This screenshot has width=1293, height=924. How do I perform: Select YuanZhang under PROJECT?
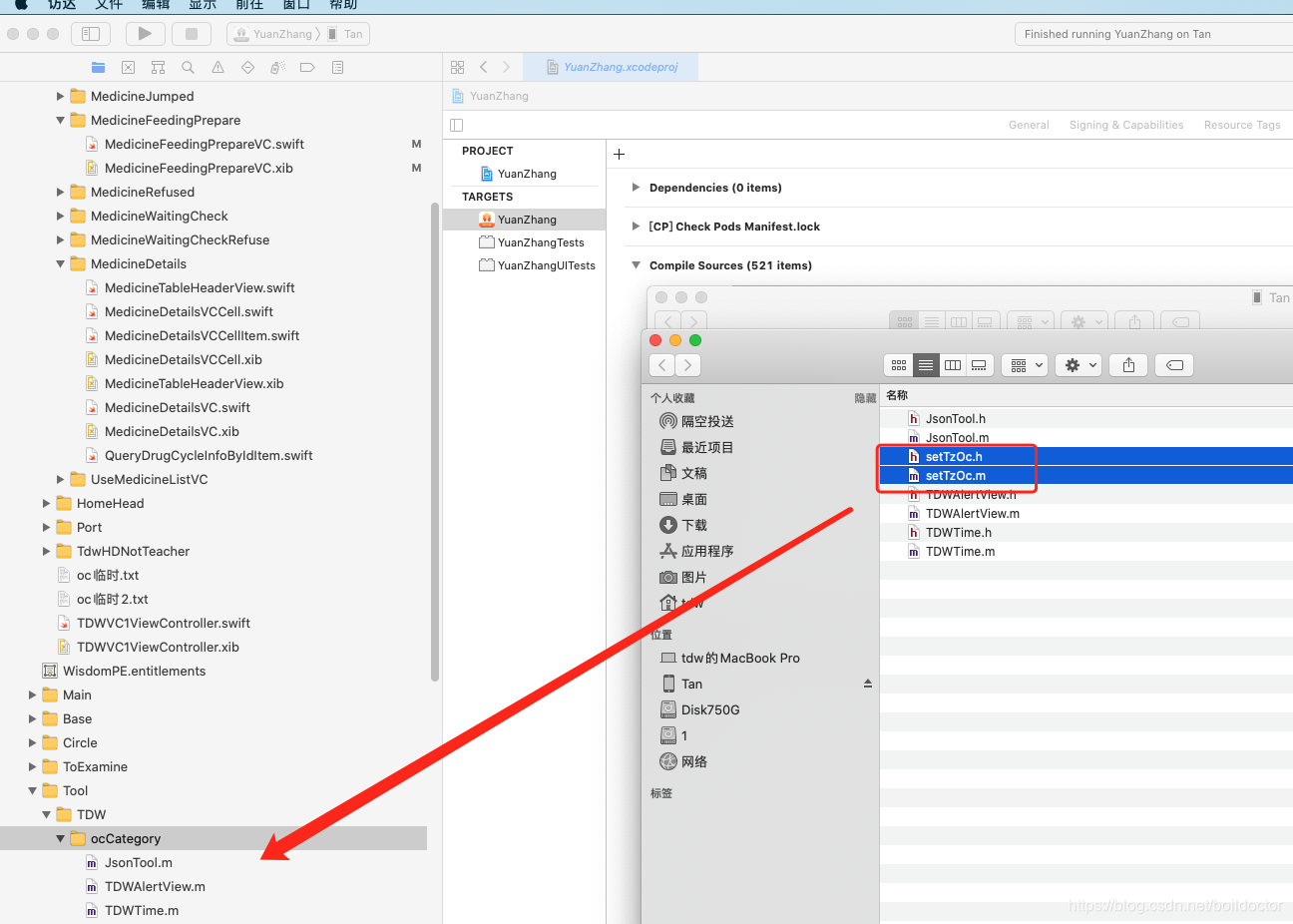pos(527,174)
